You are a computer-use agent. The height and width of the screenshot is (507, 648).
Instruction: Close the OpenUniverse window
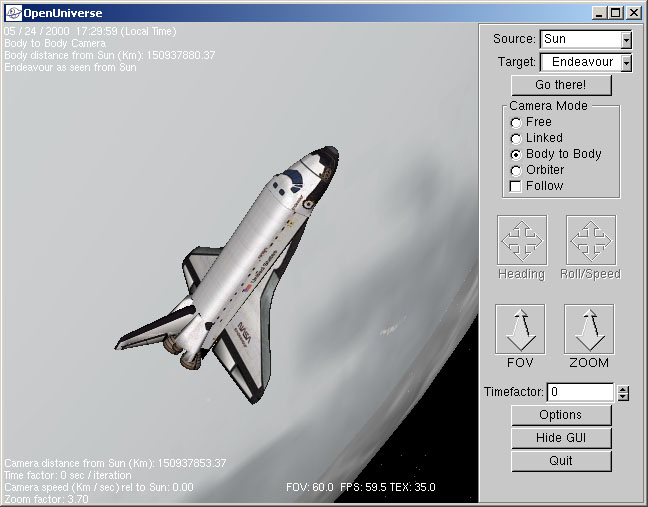633,13
